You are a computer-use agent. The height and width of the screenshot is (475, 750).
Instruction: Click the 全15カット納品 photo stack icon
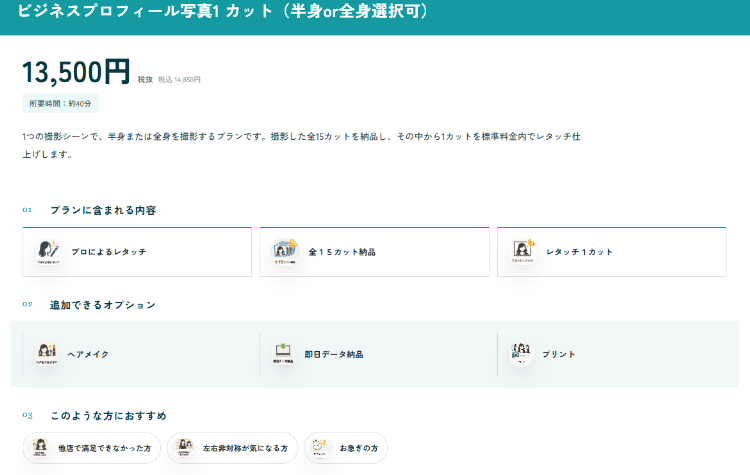(x=285, y=252)
